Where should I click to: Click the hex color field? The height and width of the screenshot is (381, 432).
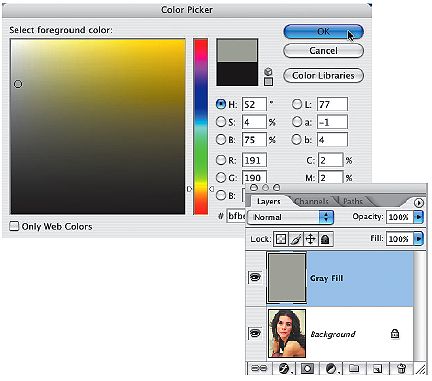[x=236, y=216]
